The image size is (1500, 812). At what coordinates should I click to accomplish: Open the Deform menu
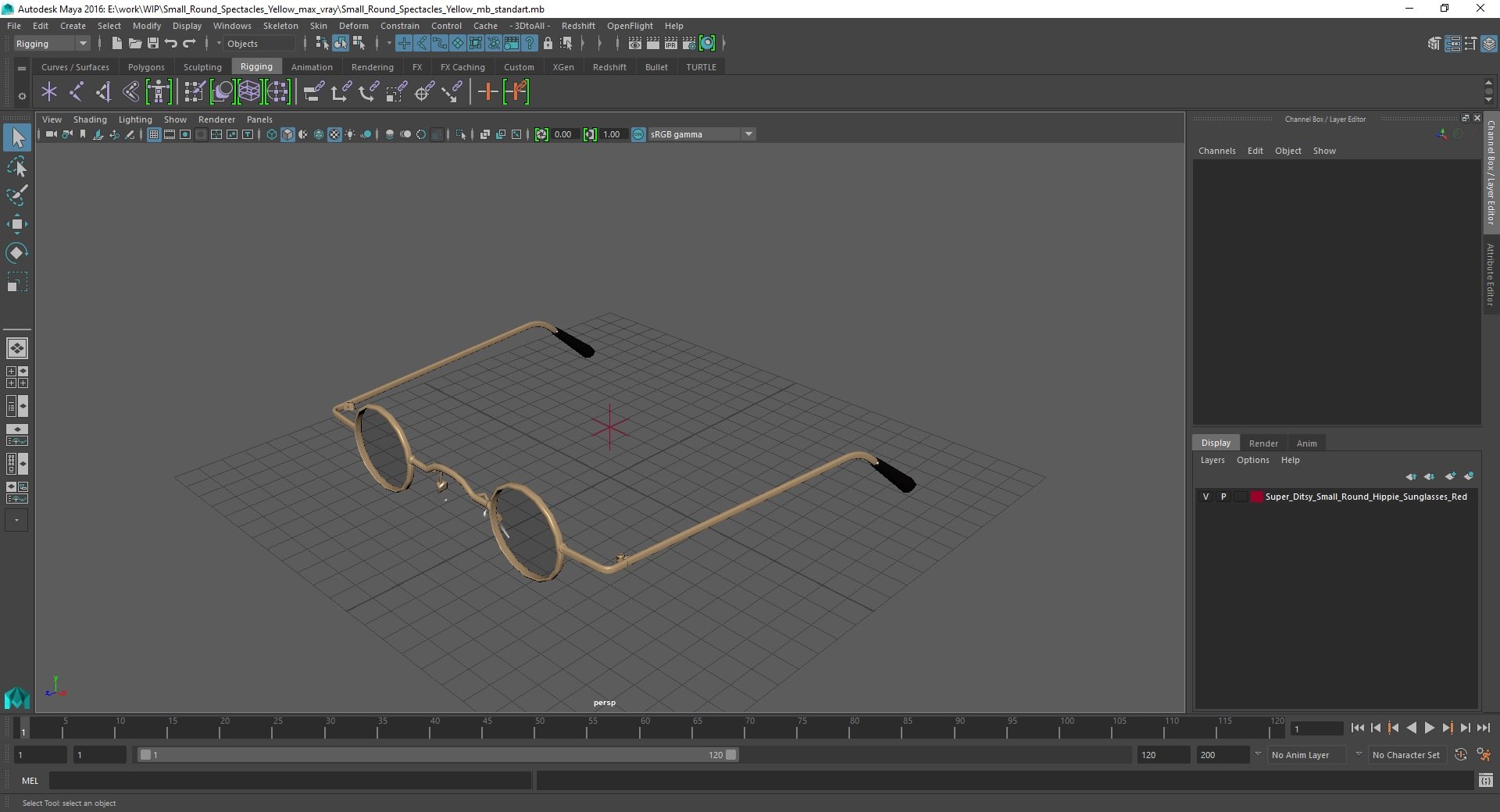(353, 26)
